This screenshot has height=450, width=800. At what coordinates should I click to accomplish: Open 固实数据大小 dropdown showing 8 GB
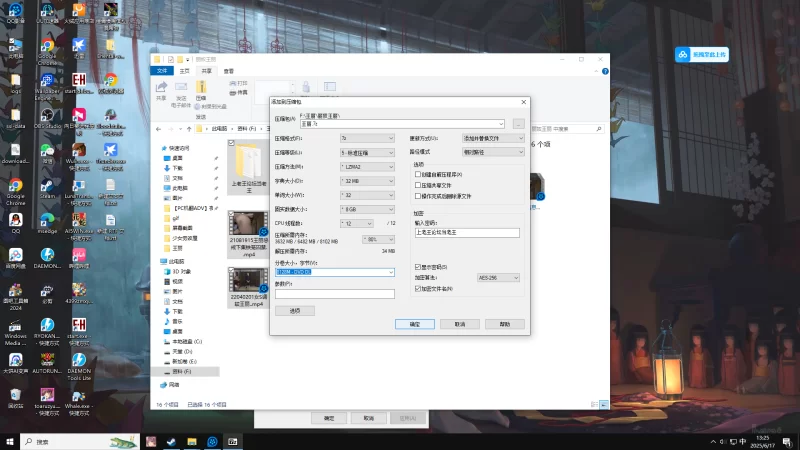coord(367,209)
